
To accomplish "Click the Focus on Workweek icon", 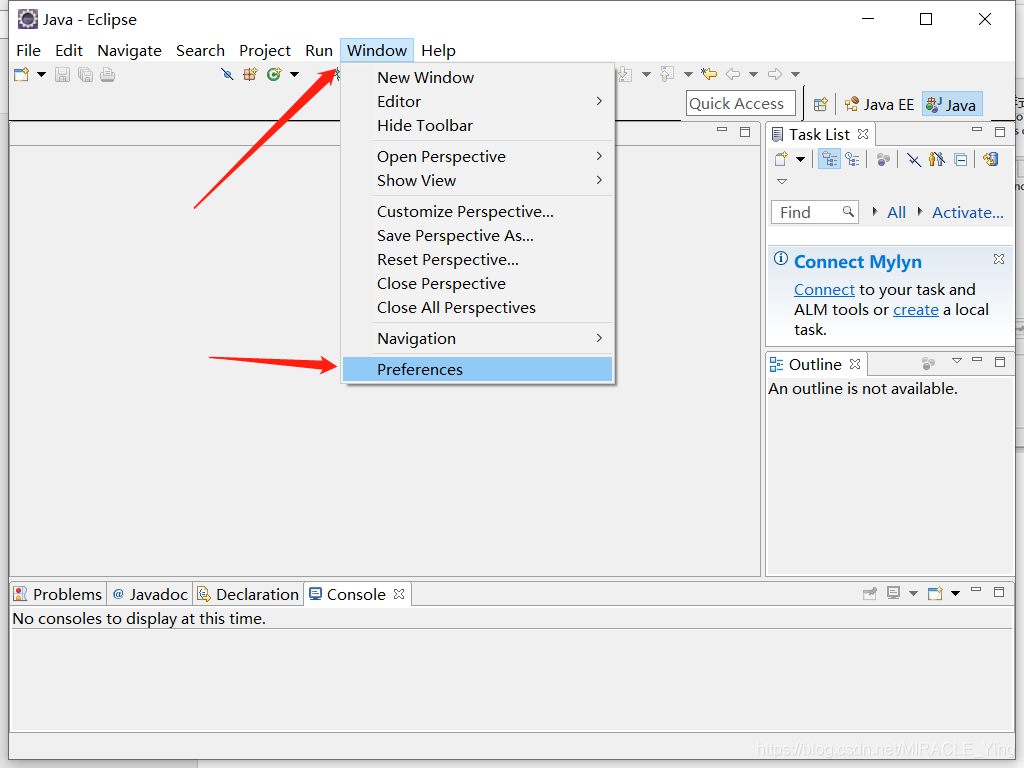I will (x=883, y=159).
